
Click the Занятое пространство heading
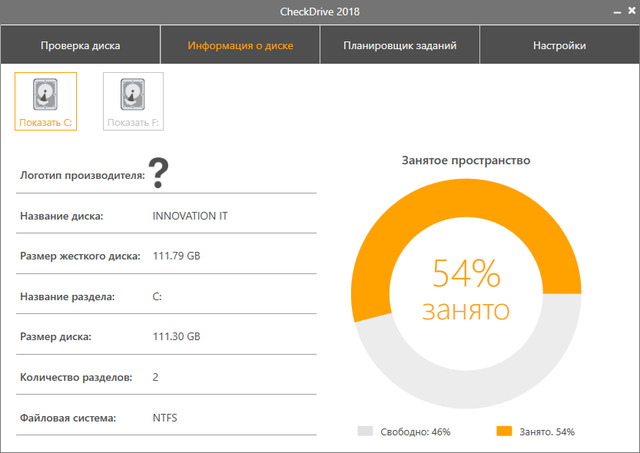click(x=466, y=160)
